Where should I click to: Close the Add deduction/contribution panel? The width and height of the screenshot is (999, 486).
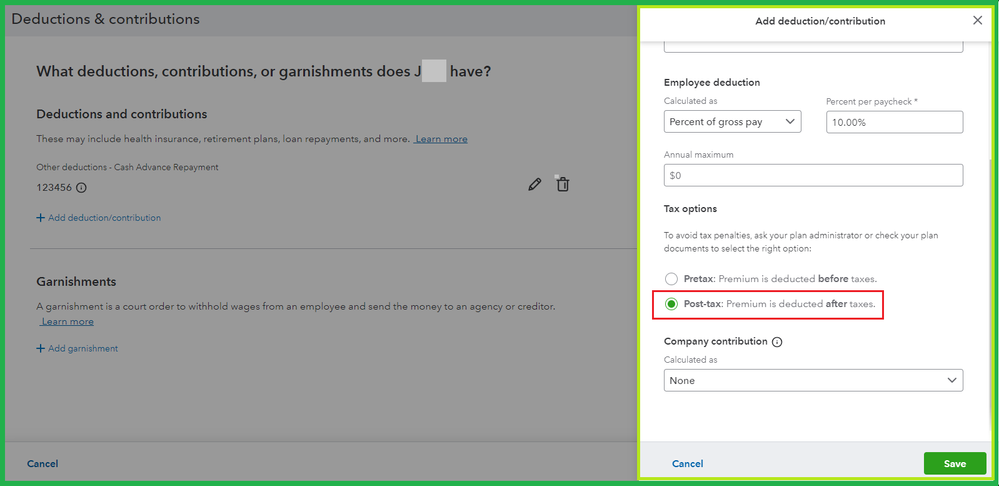[977, 20]
